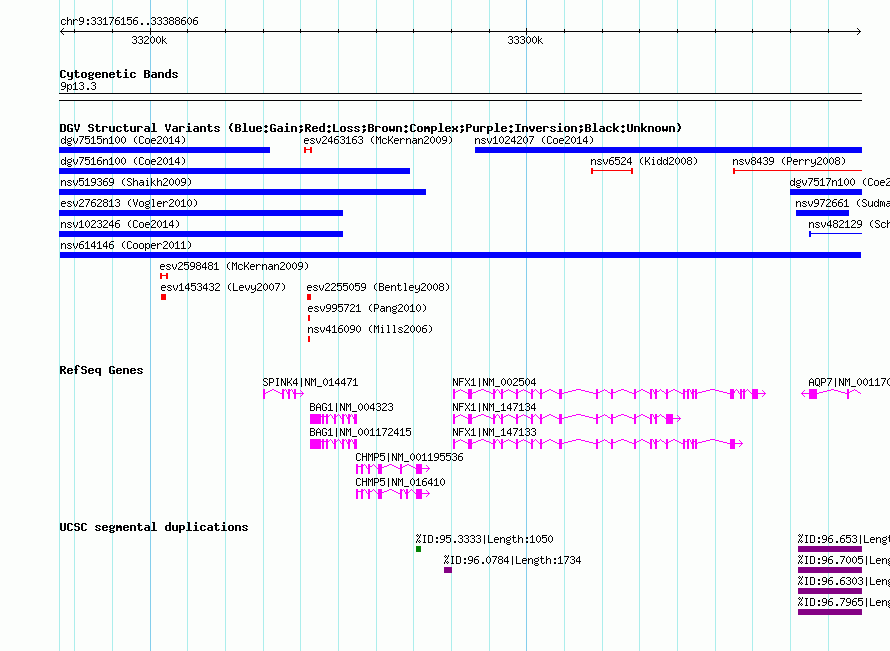Click the 33300k ruler label
The image size is (890, 651).
pyautogui.click(x=525, y=40)
